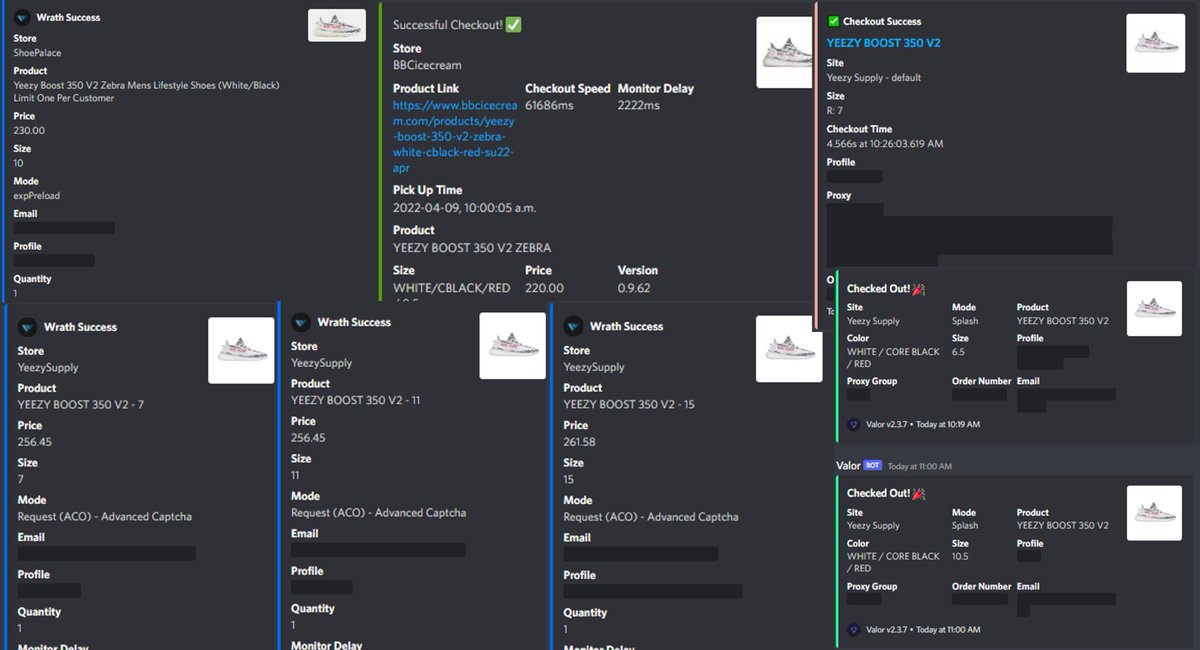
Task: Click the site value Yeezy Supply - default
Action: coord(874,78)
